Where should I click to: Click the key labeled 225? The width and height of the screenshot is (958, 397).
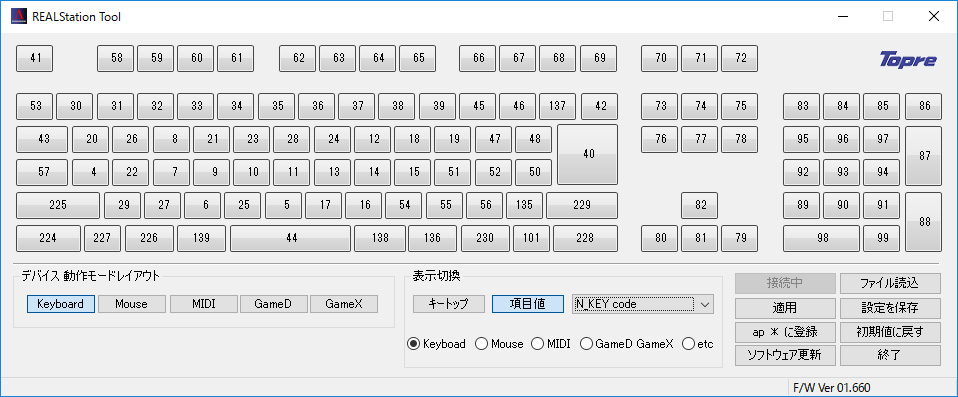[58, 205]
